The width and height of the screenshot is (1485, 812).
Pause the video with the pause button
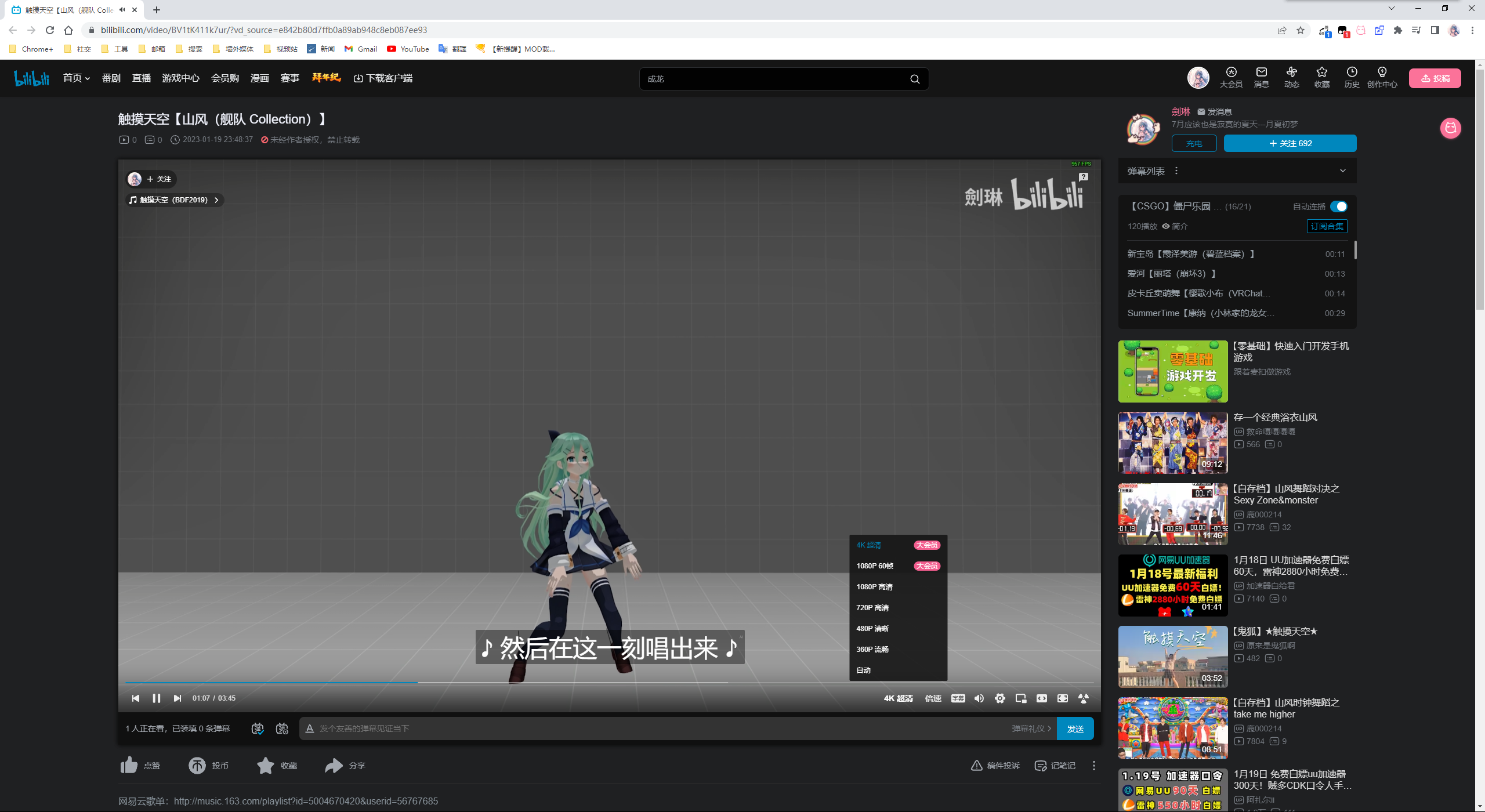pyautogui.click(x=156, y=698)
